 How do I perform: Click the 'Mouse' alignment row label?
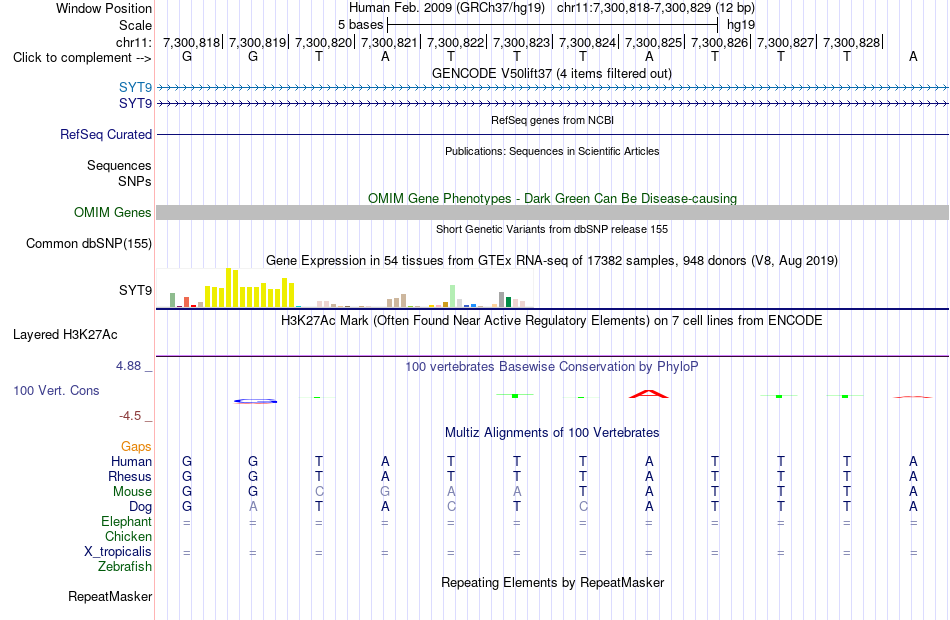pos(132,492)
